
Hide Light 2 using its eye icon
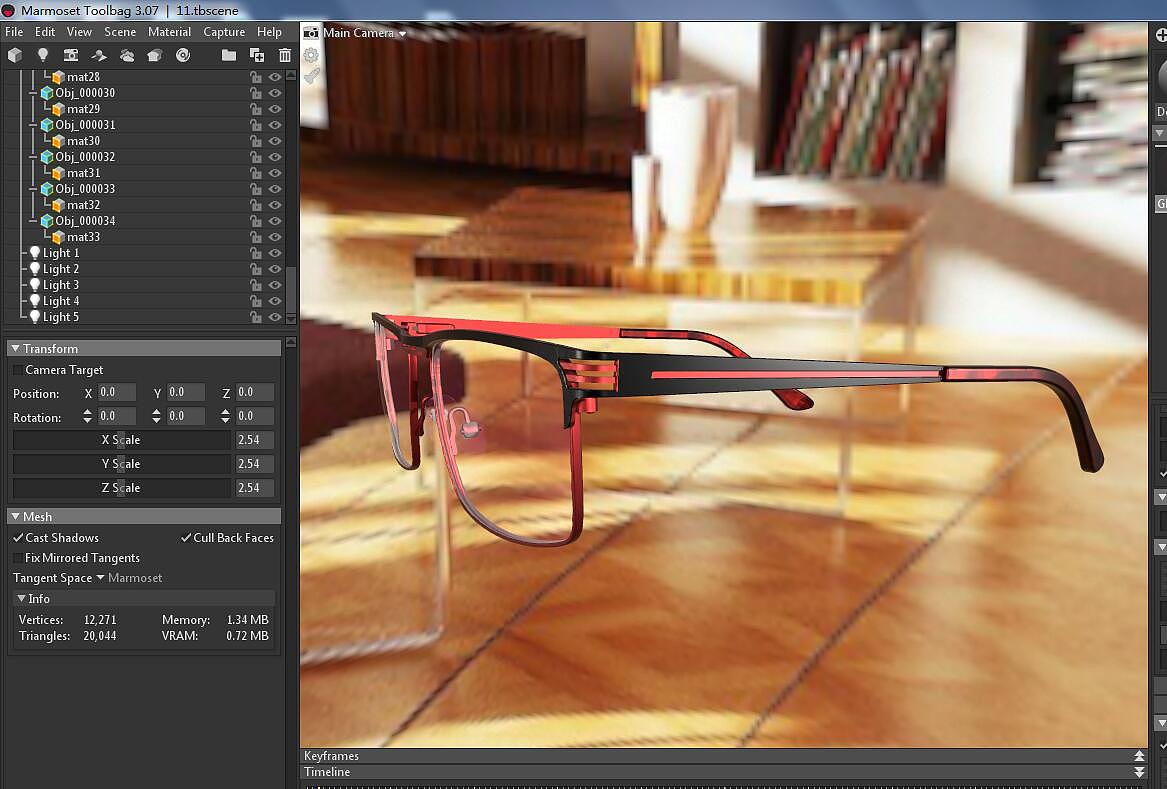click(x=275, y=269)
